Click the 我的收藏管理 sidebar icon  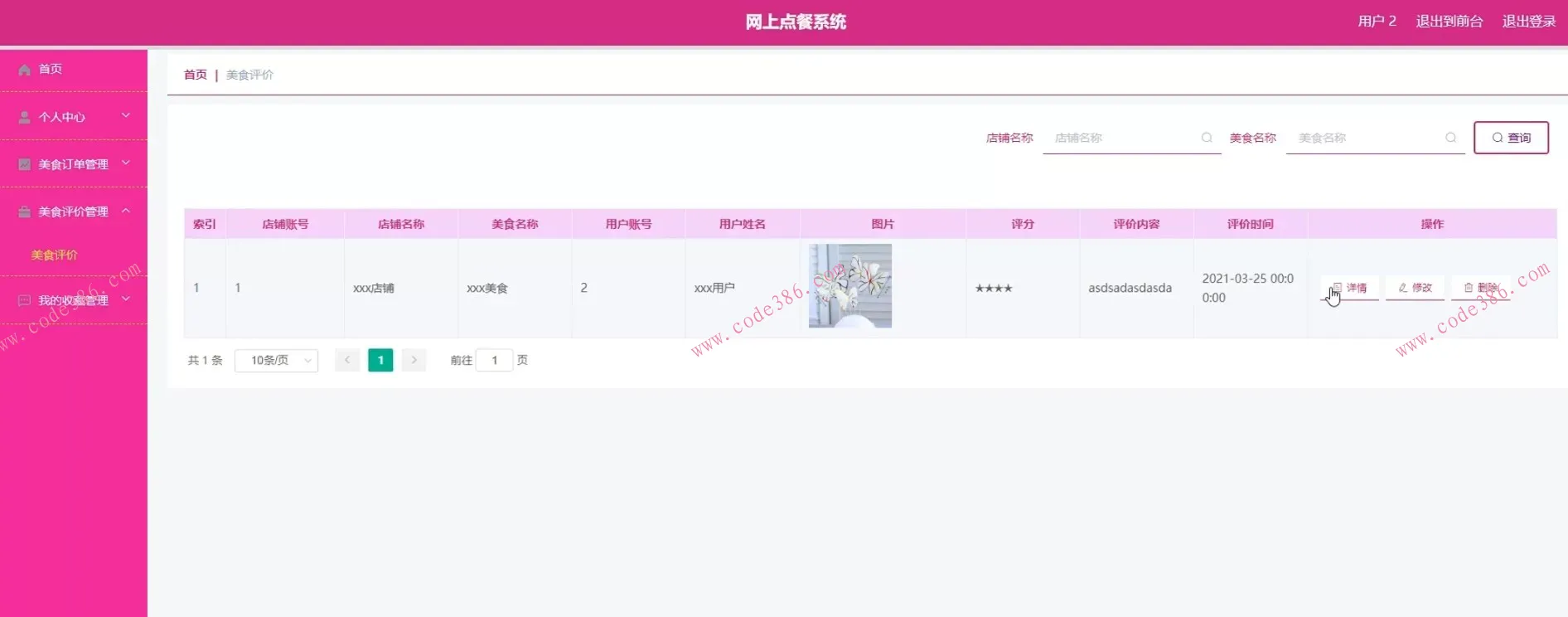point(25,300)
